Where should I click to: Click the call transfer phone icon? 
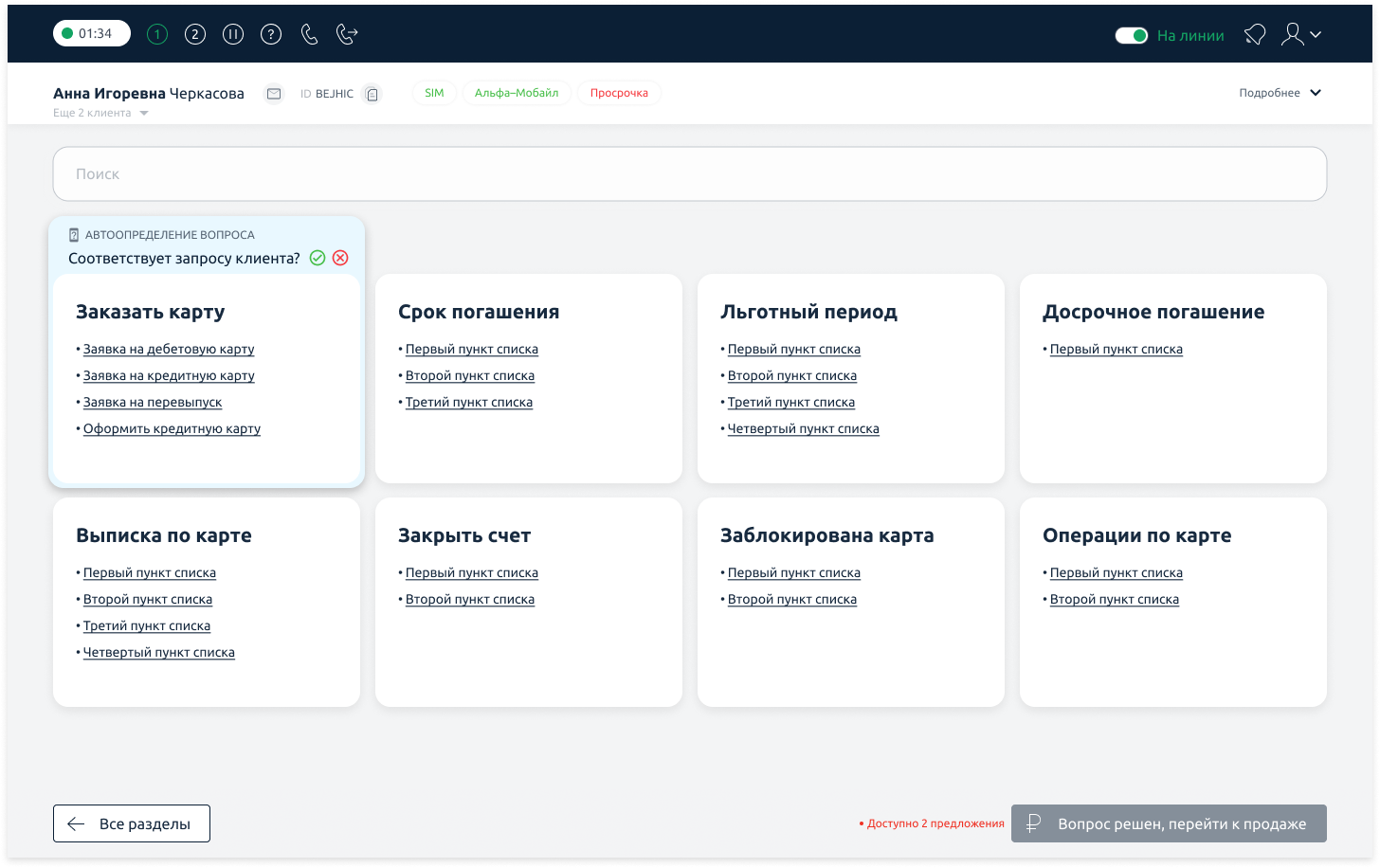click(347, 34)
